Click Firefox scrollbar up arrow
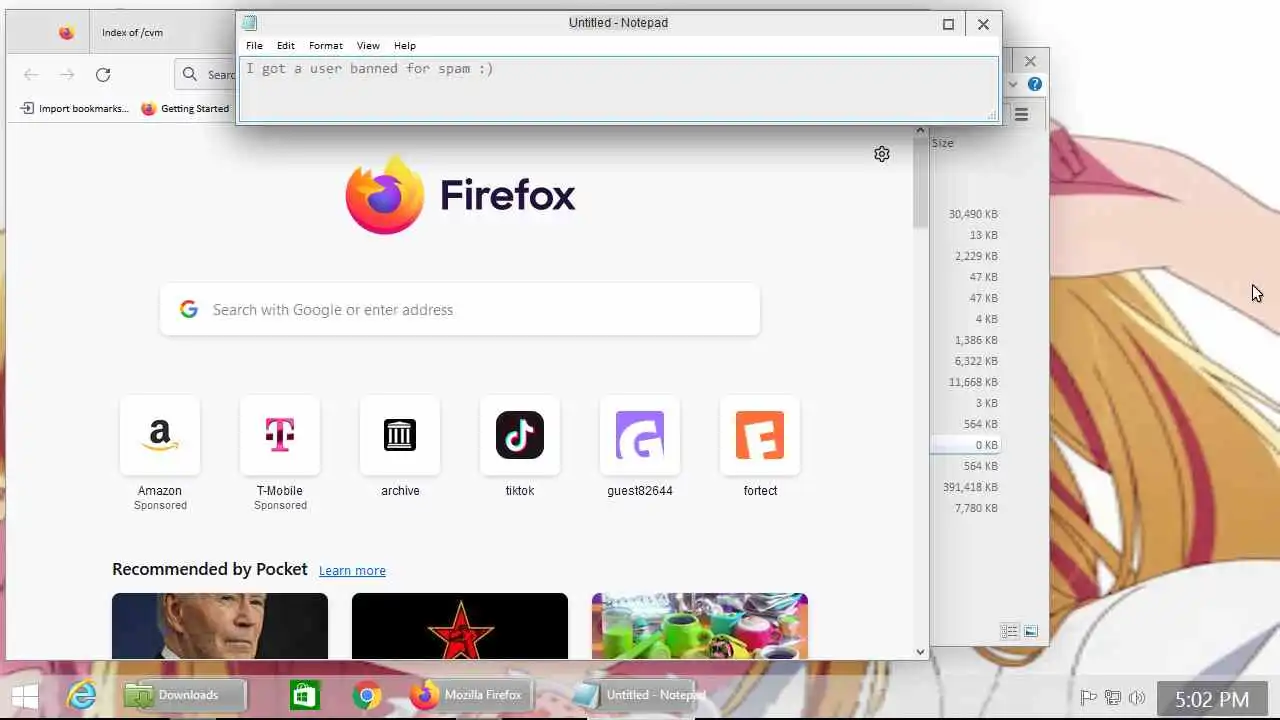Screen dimensions: 1280x720 pos(921,131)
